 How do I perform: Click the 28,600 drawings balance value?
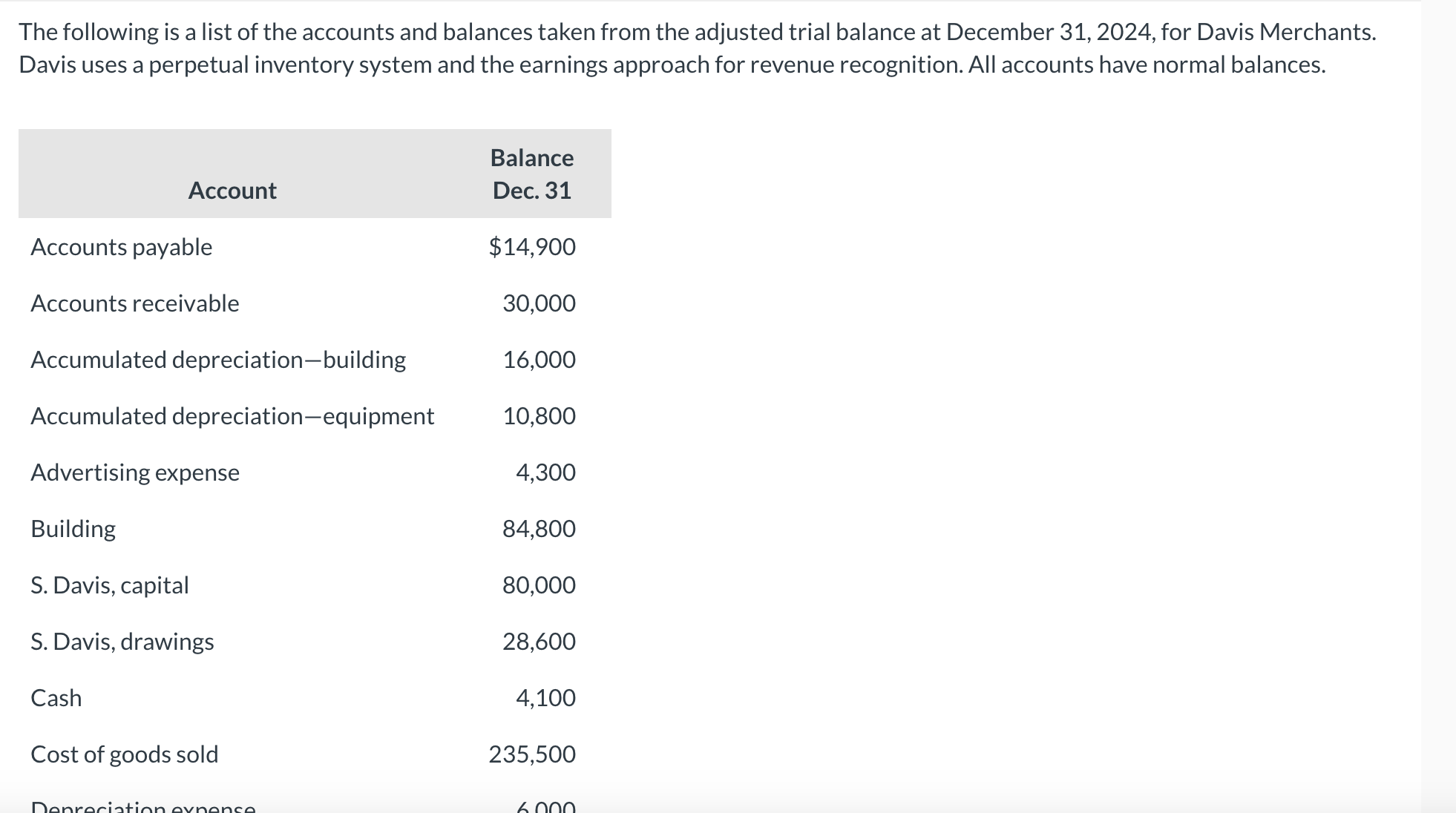tap(539, 642)
